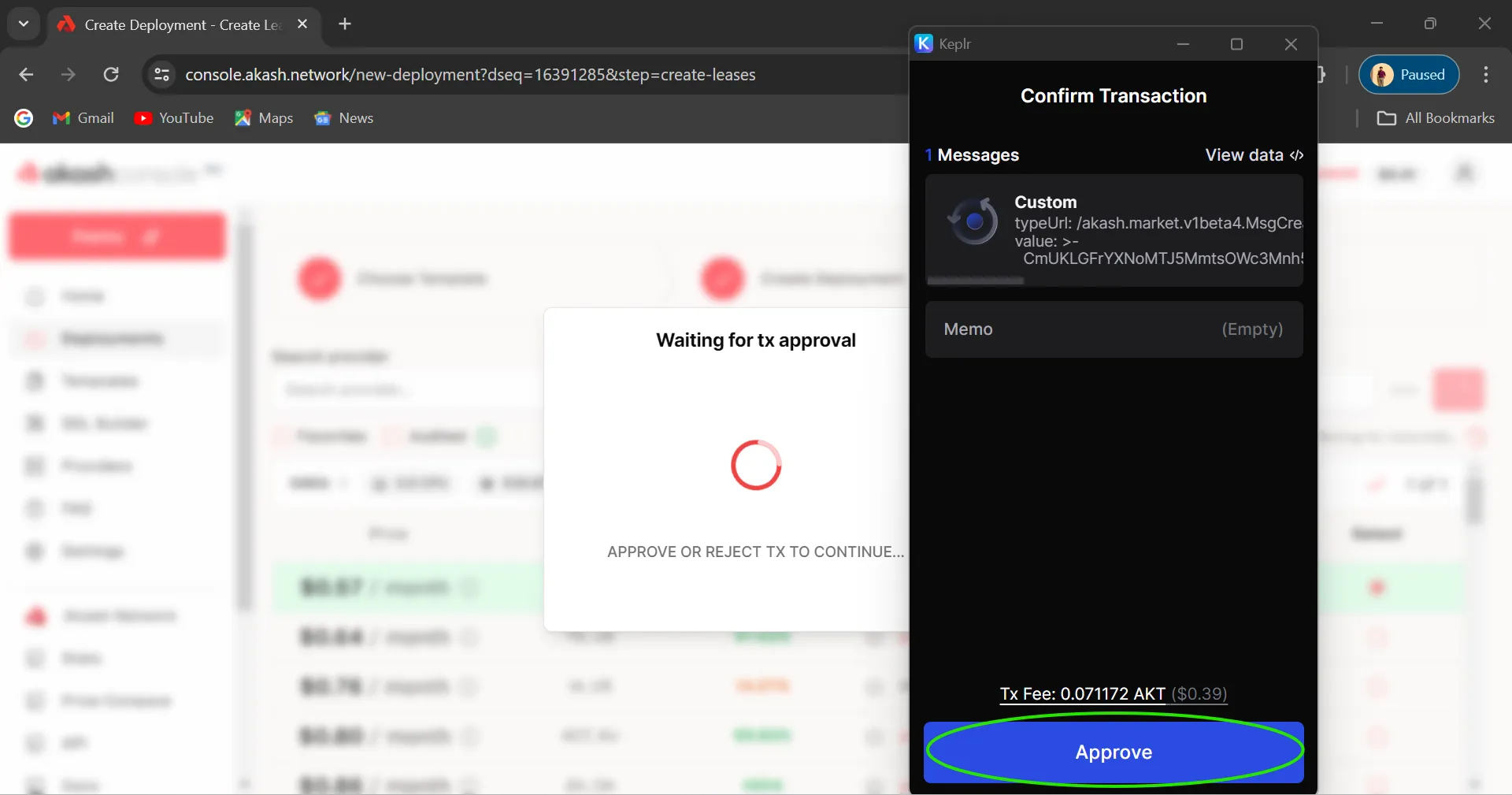Click the Tx Fee amount link
This screenshot has width=1512, height=795.
tap(1112, 693)
